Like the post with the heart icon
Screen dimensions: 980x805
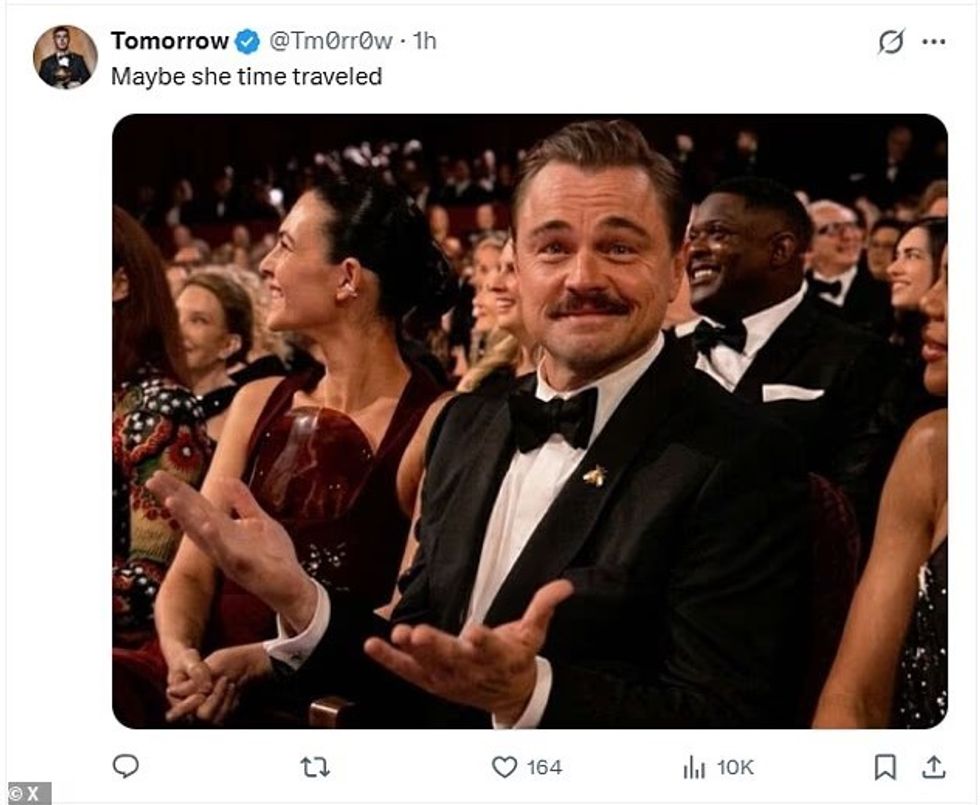pos(505,767)
